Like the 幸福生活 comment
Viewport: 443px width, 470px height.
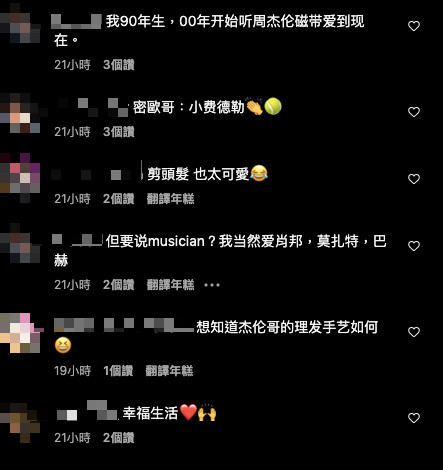coord(414,418)
